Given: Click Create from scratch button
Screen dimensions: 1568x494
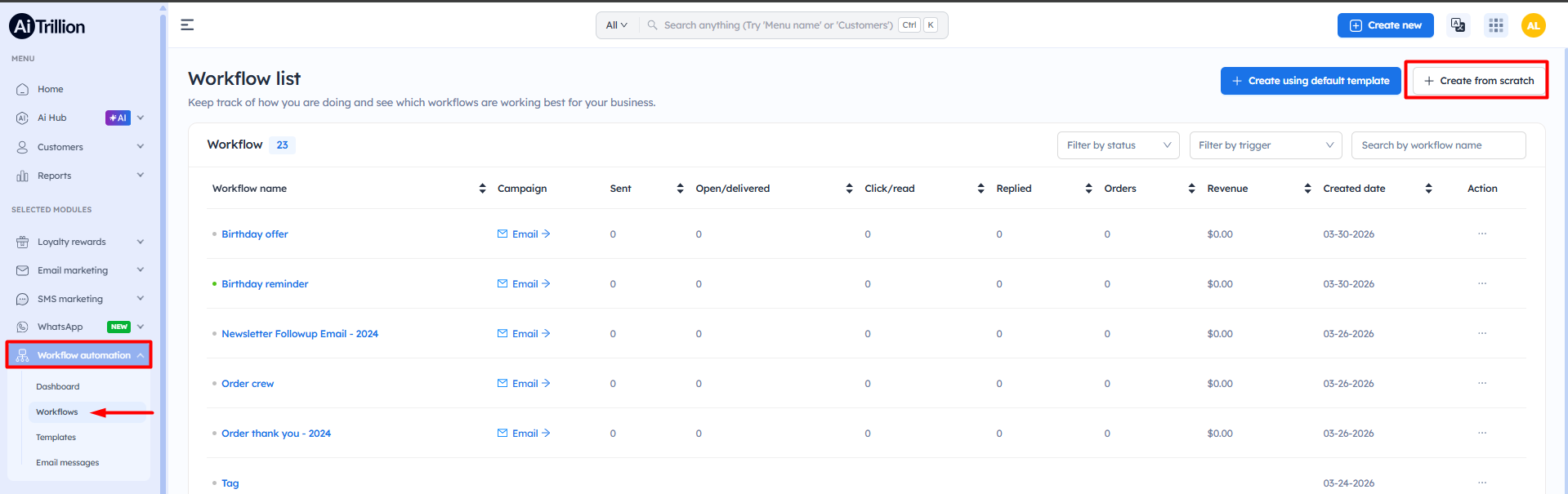Looking at the screenshot, I should pos(1478,81).
